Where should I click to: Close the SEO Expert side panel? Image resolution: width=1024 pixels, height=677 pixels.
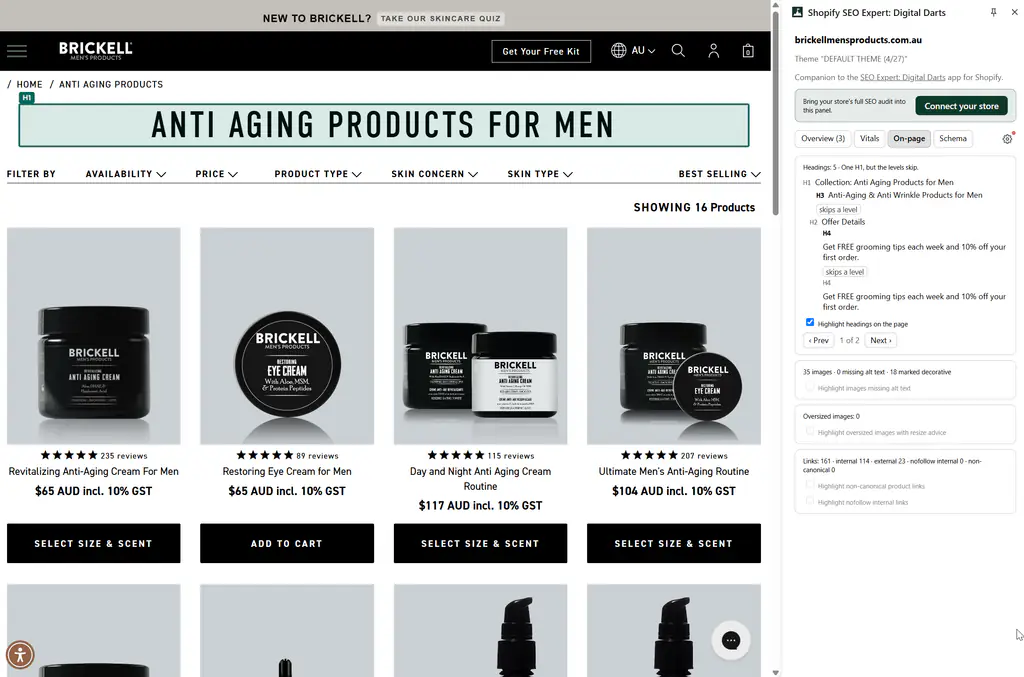(x=1014, y=12)
